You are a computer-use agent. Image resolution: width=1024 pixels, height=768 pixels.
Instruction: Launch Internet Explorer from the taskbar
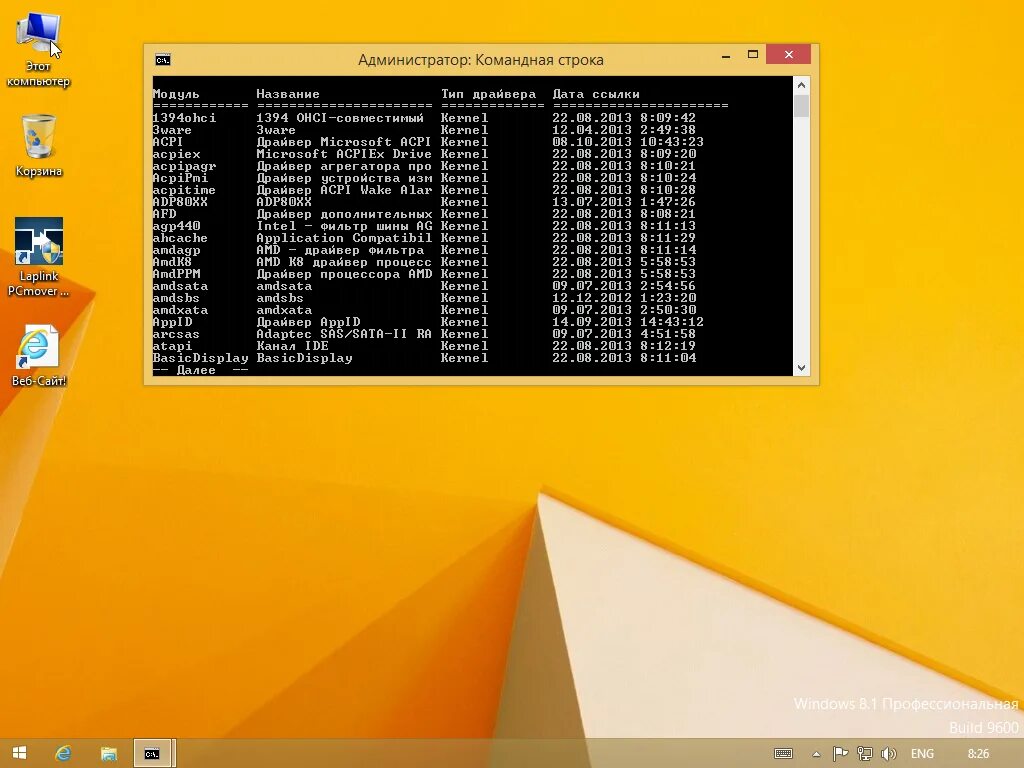coord(63,753)
